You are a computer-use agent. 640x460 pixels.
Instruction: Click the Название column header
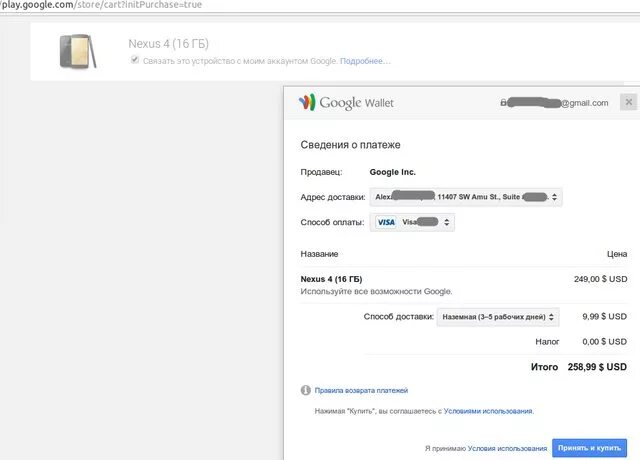tap(319, 254)
